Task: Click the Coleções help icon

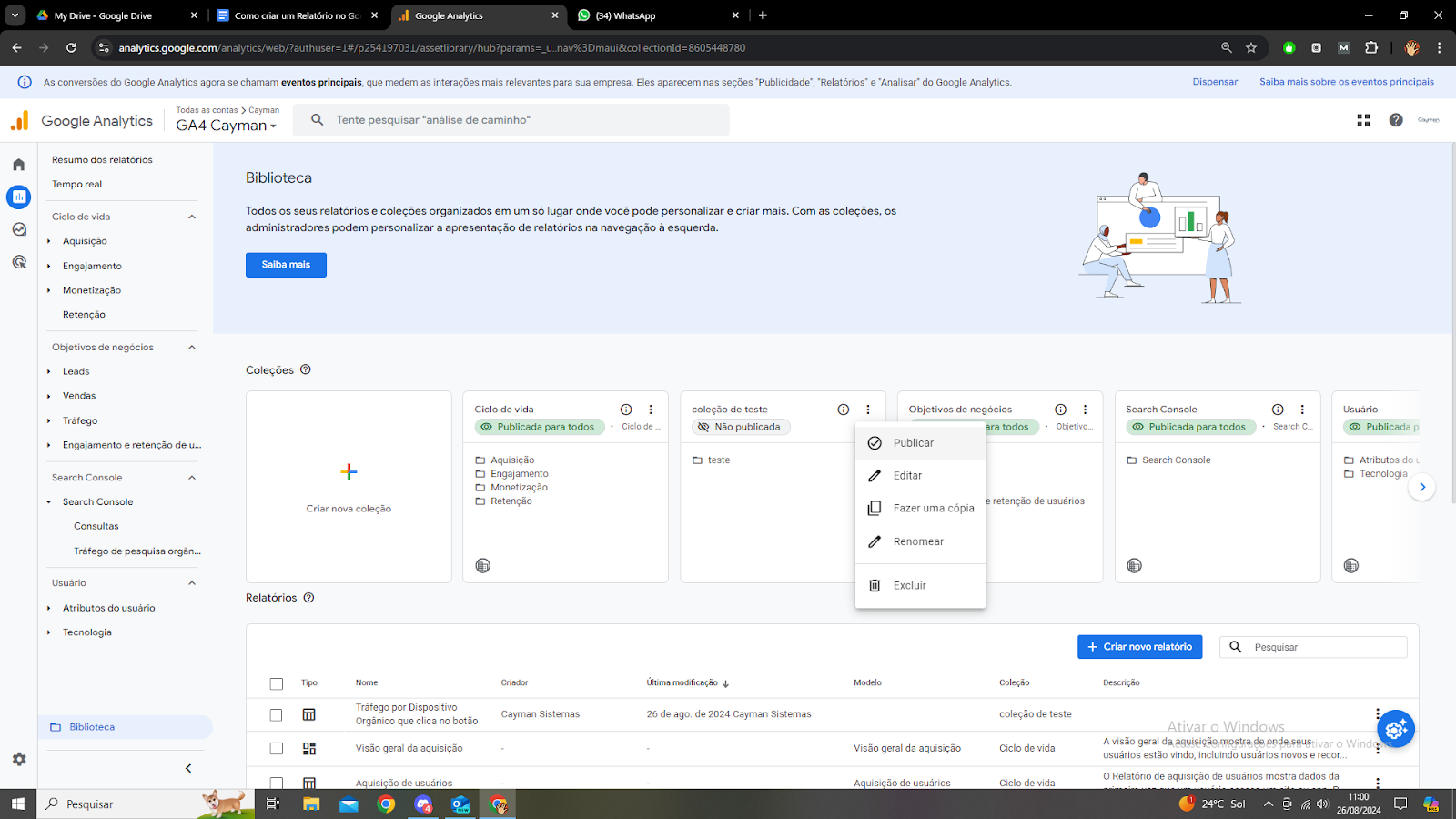Action: (x=306, y=369)
